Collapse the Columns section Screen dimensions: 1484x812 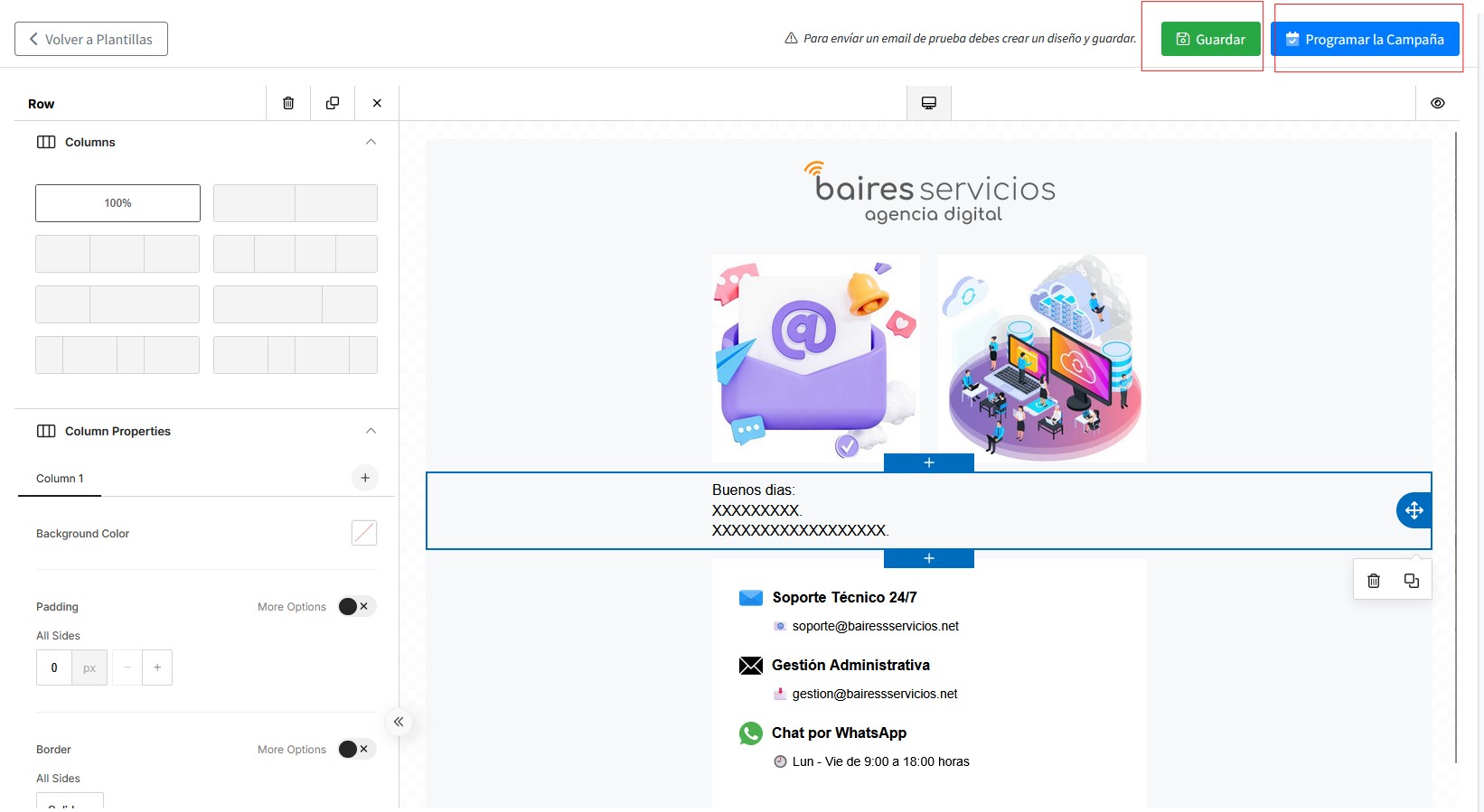pos(371,142)
